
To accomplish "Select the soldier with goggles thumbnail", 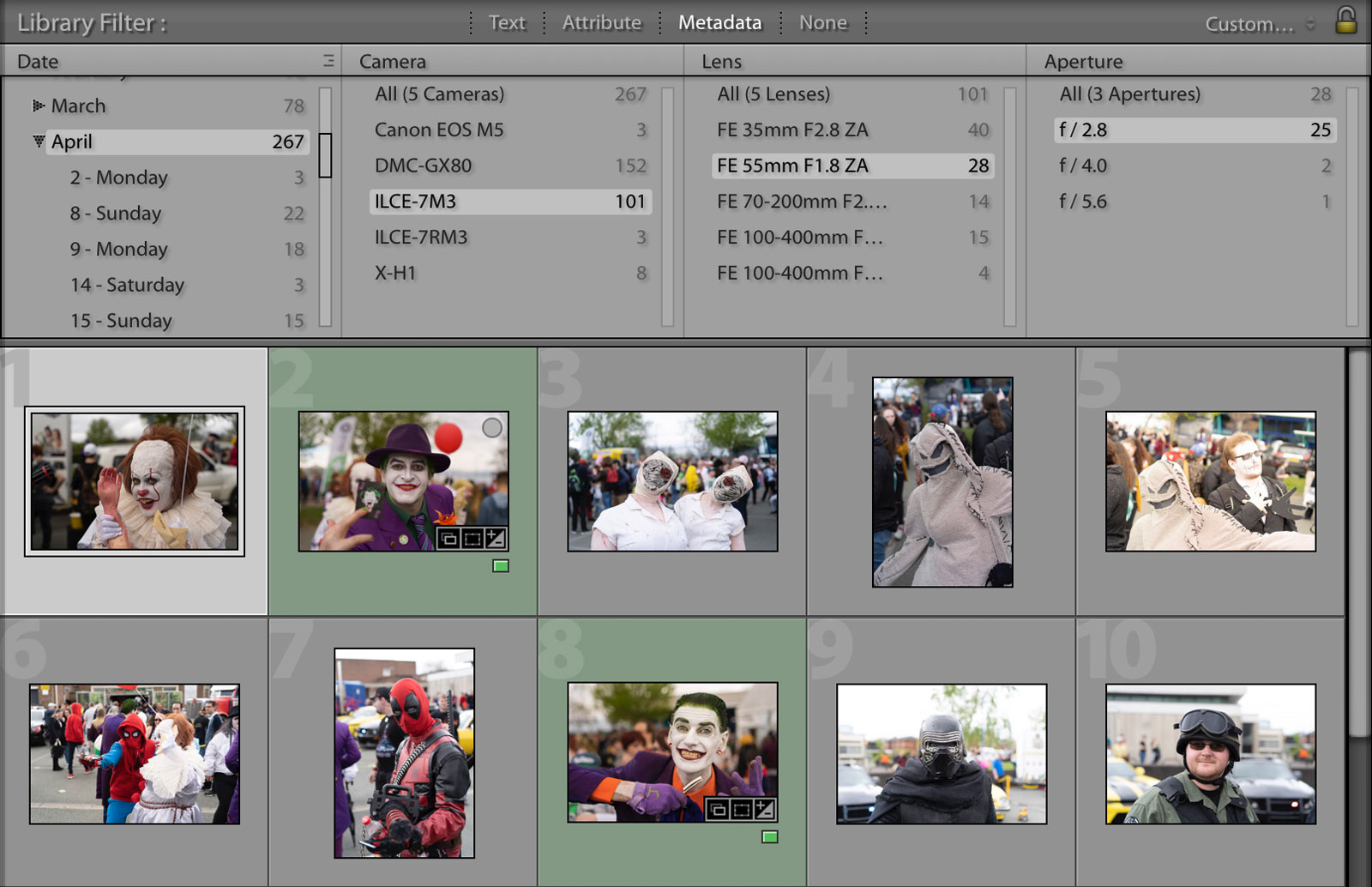I will click(1211, 754).
